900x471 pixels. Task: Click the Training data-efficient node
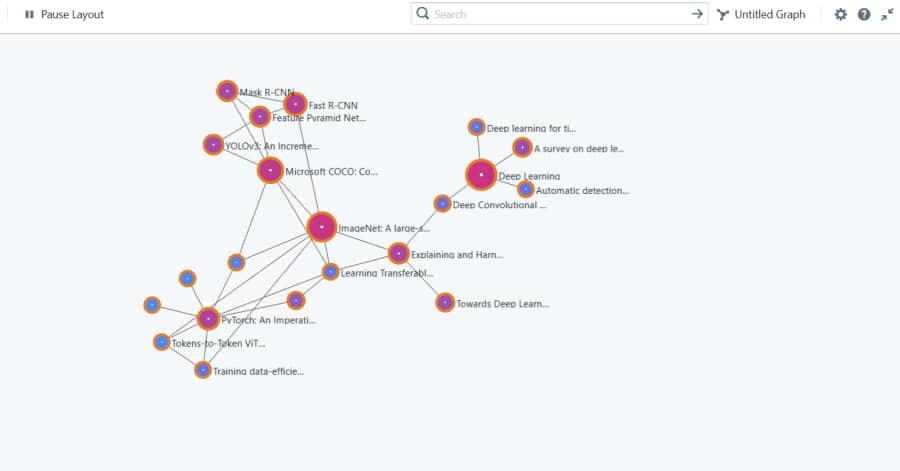[x=203, y=370]
